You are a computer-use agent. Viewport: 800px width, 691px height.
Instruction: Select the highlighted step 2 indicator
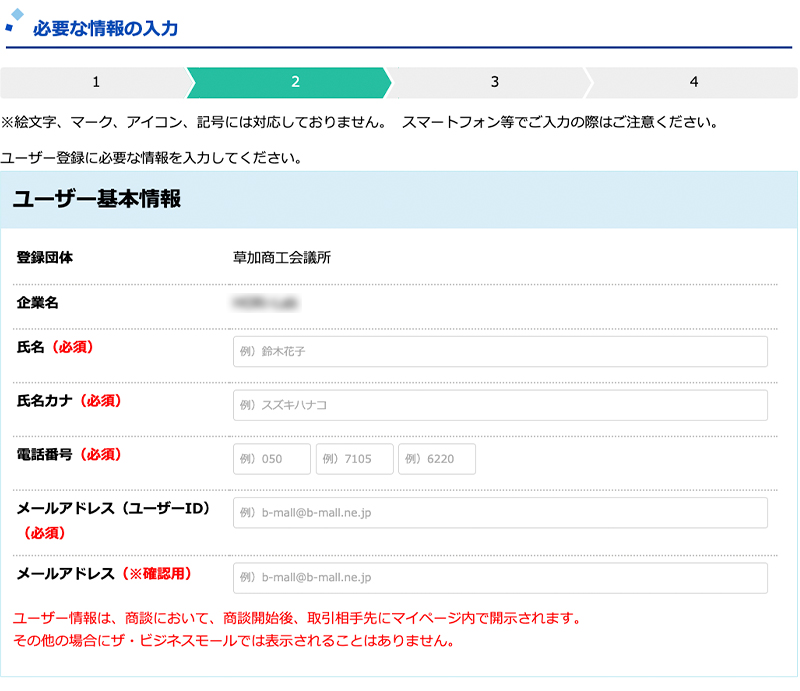point(295,82)
